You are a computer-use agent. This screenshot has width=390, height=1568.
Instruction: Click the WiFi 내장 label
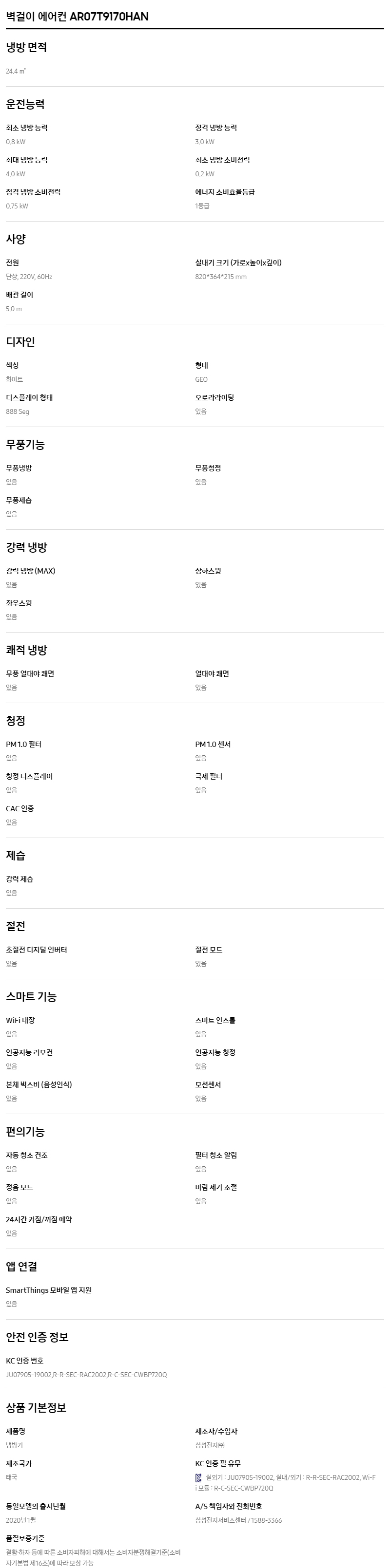point(20,1020)
